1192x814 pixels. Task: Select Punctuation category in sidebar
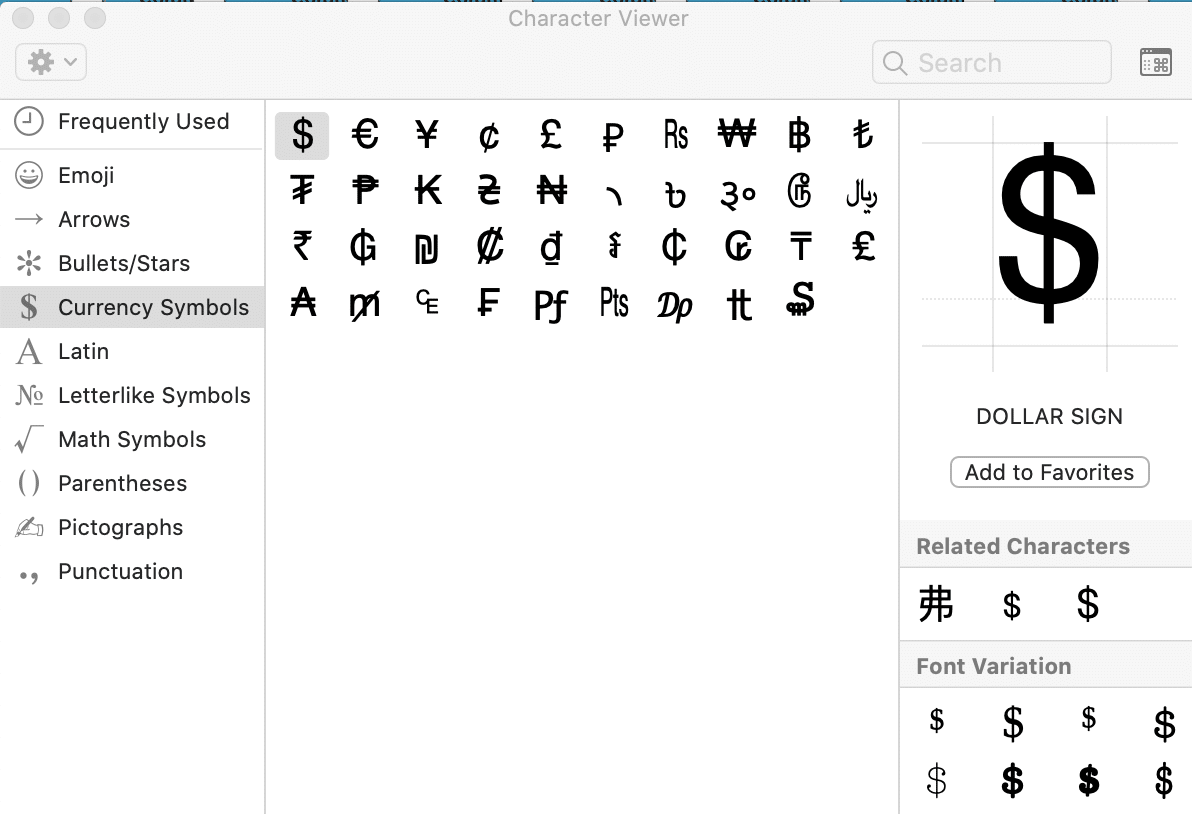click(120, 572)
